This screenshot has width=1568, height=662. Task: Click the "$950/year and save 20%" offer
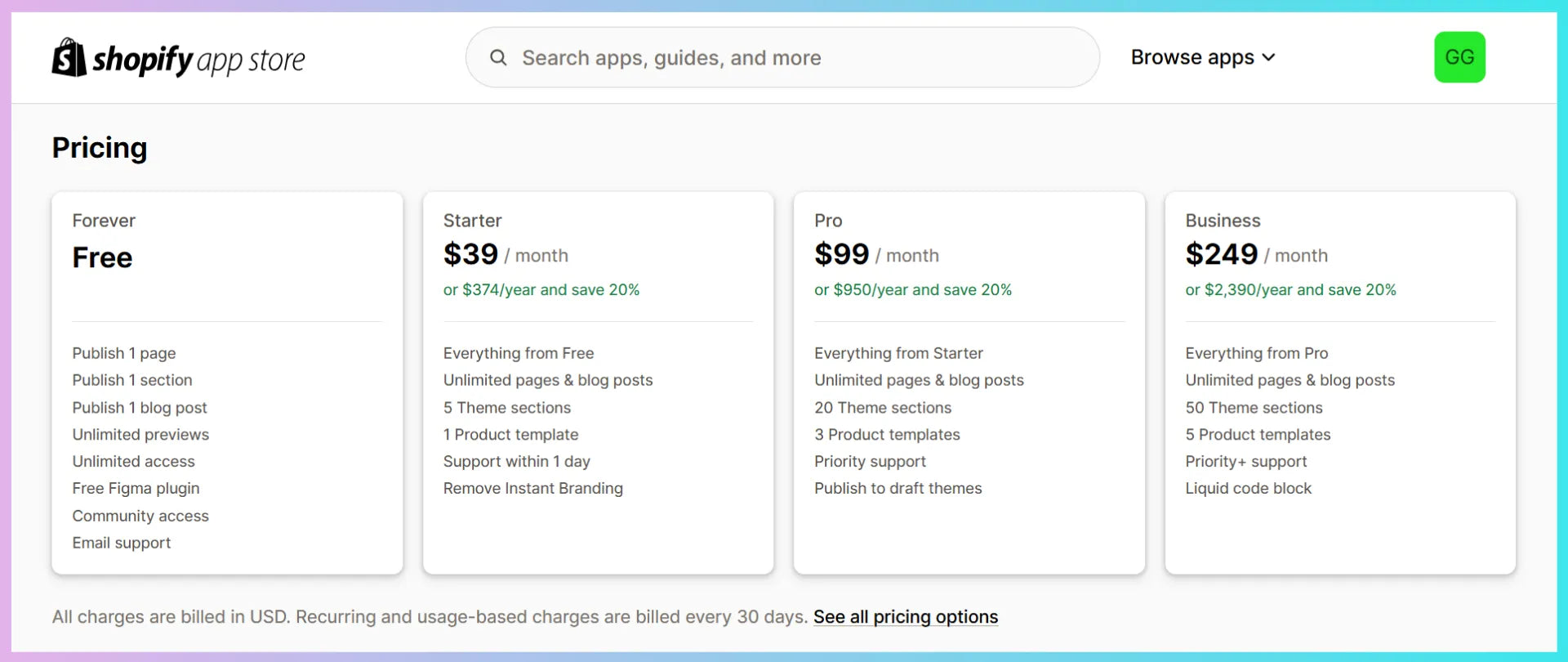pos(912,290)
